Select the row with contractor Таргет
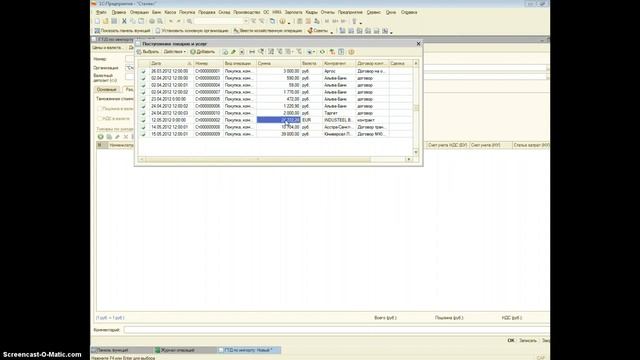Viewport: 640px width, 360px height. (275, 113)
